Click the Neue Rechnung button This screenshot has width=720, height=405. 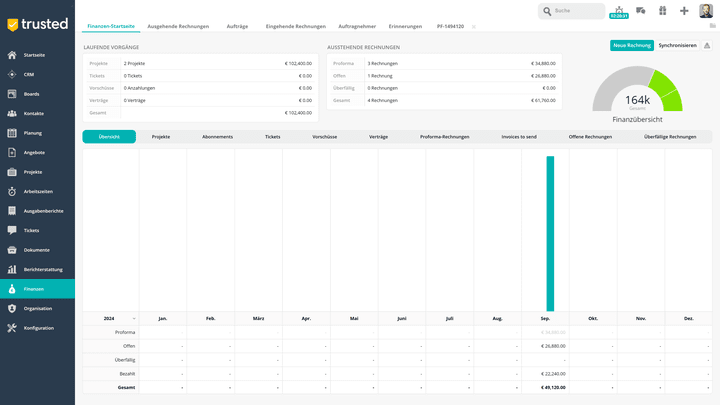(x=631, y=45)
